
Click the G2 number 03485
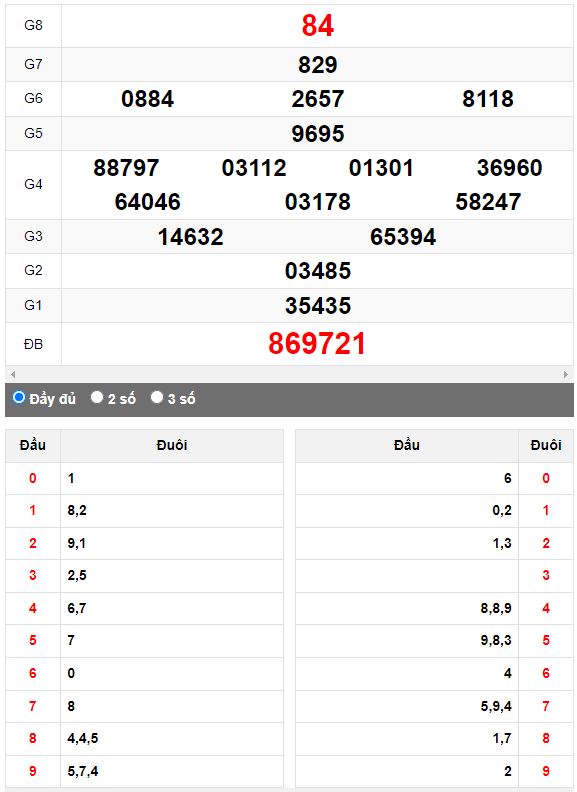coord(318,271)
